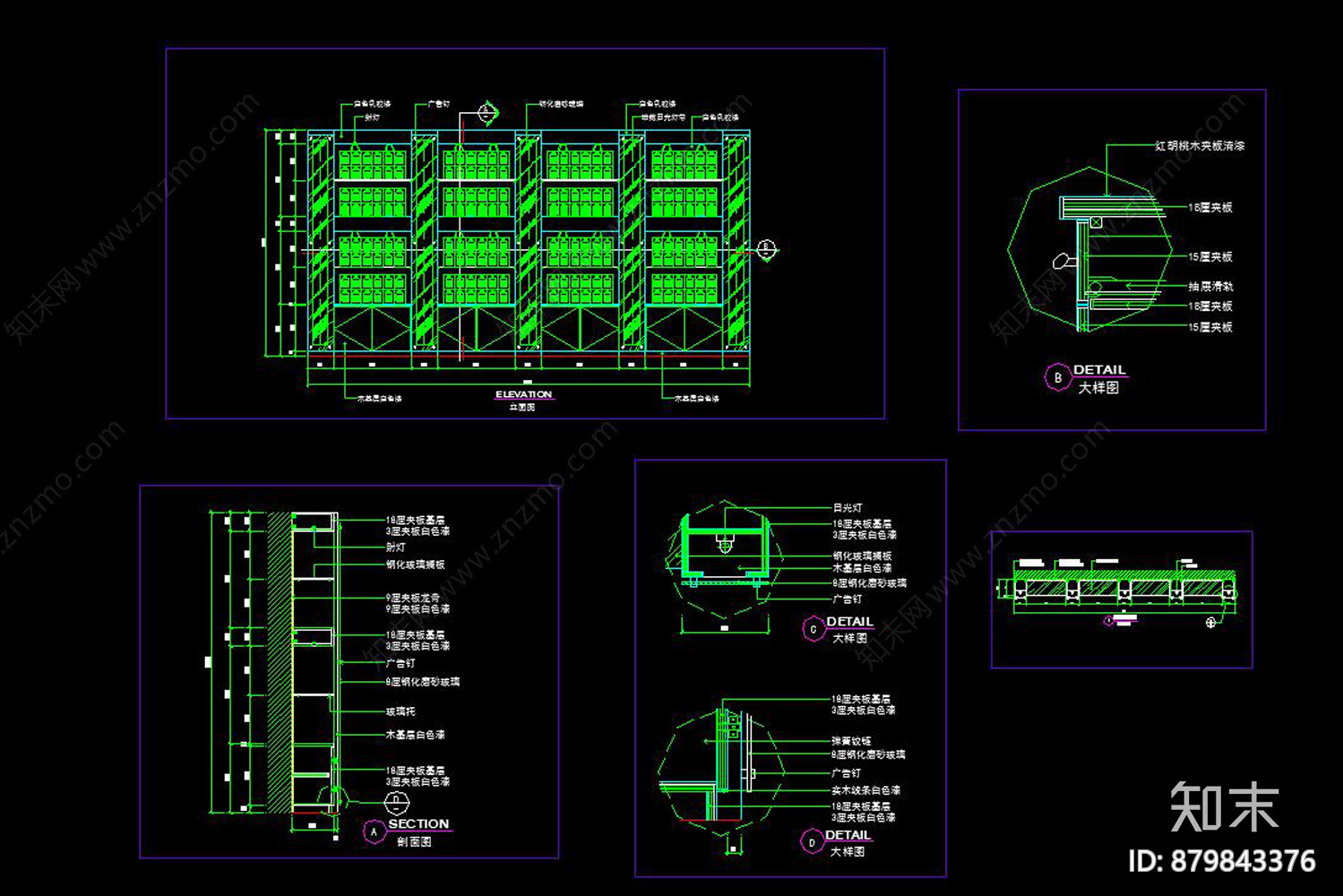Select the 实木线条白色漆 label in detail D

tap(866, 790)
